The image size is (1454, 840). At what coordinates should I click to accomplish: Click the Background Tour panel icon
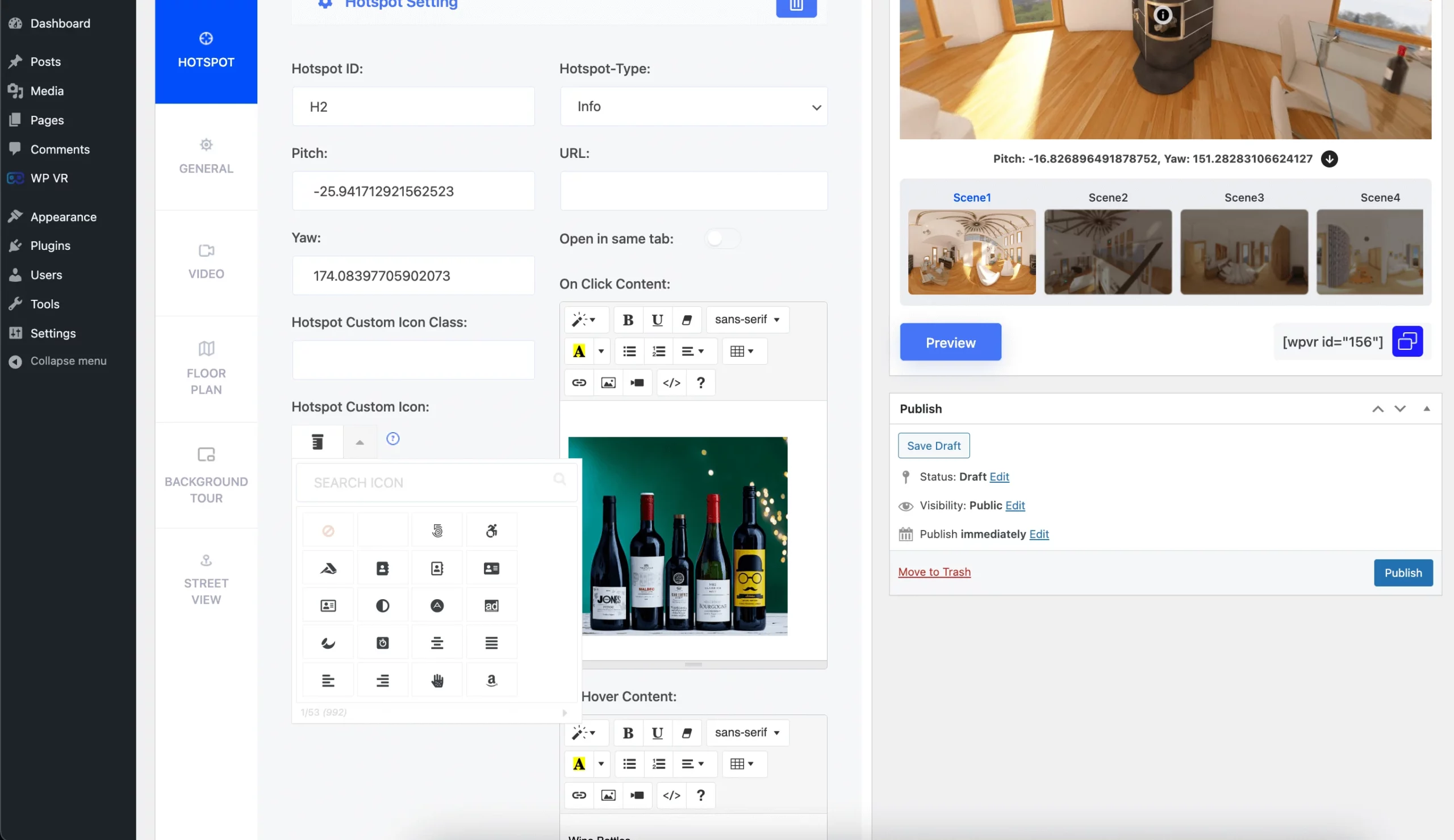206,453
